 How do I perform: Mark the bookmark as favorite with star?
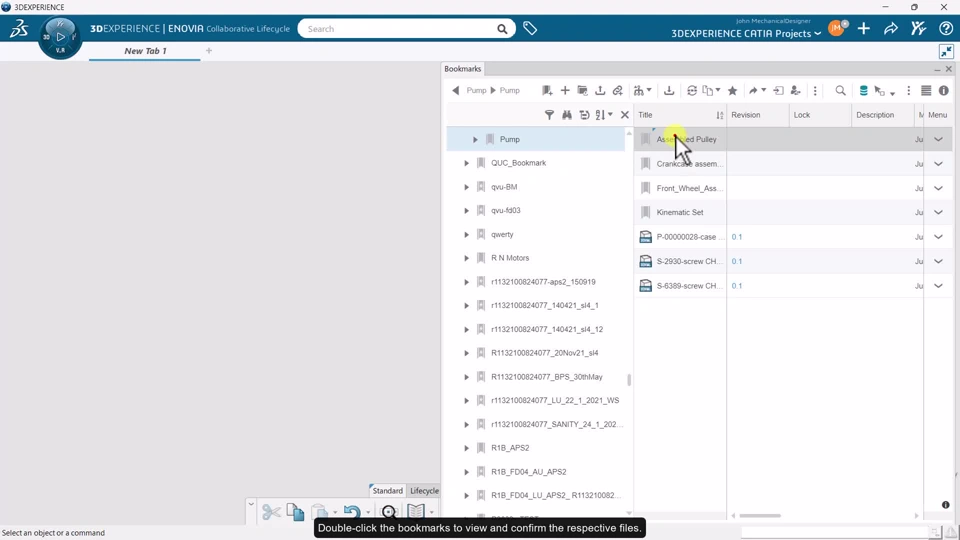coord(732,91)
